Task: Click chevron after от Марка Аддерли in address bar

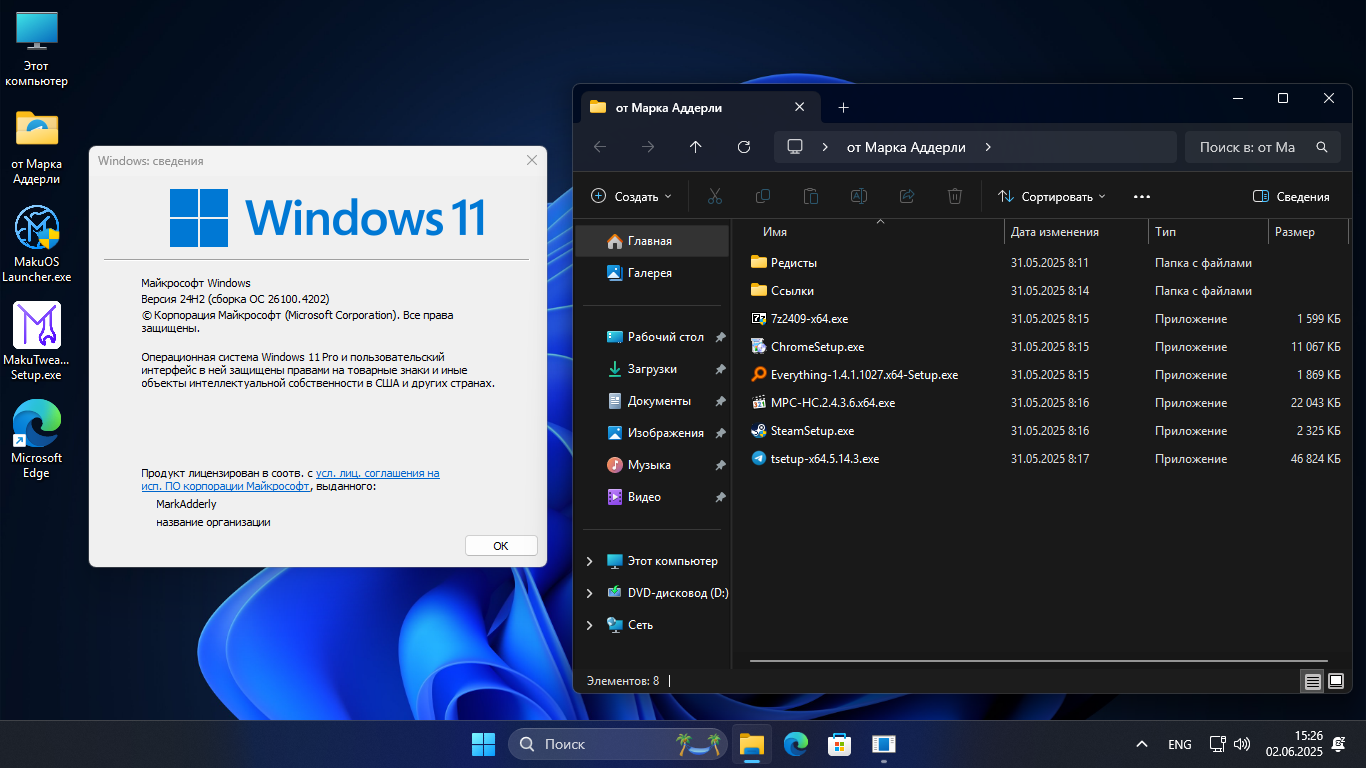Action: pos(988,147)
